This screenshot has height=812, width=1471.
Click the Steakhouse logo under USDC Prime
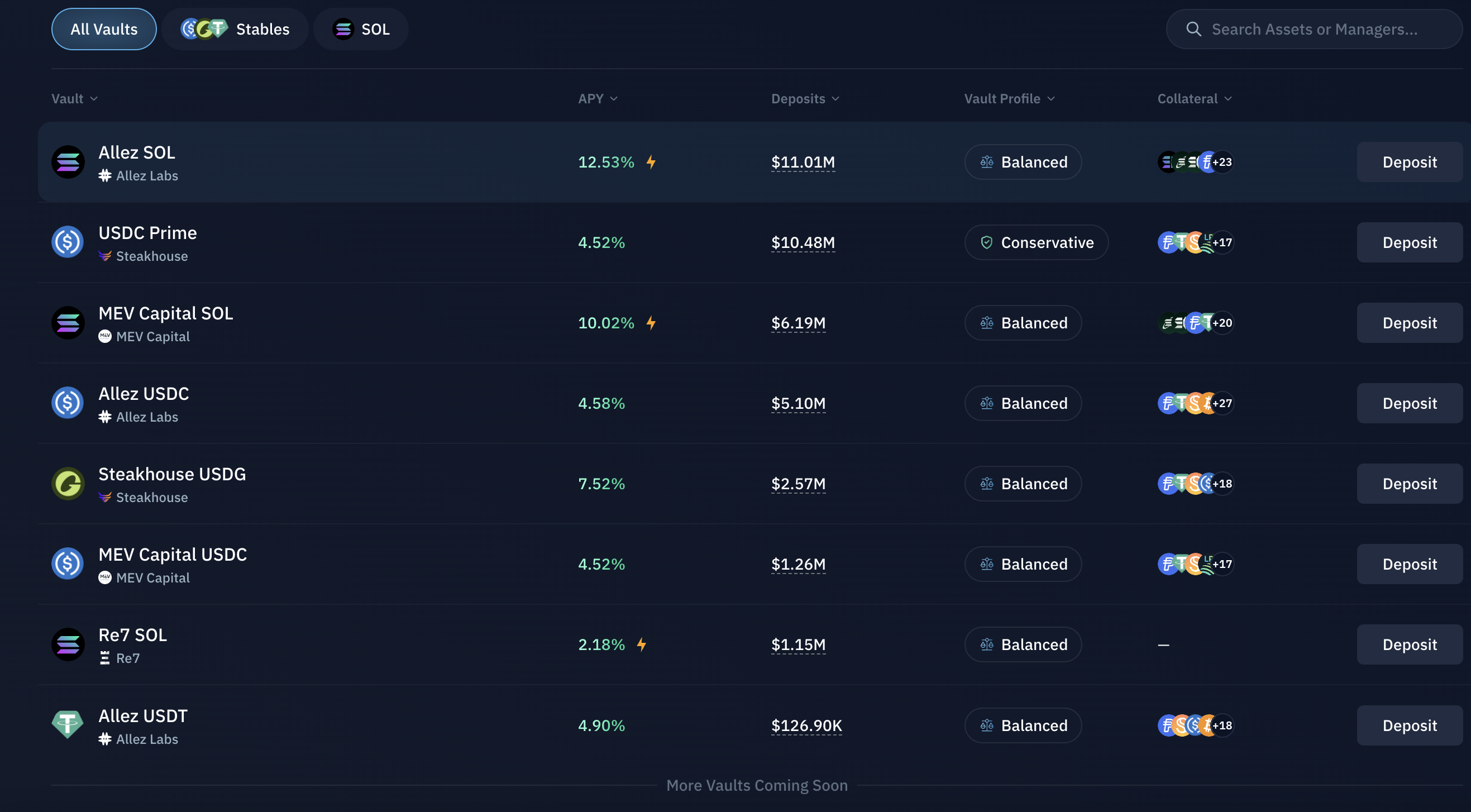(104, 256)
